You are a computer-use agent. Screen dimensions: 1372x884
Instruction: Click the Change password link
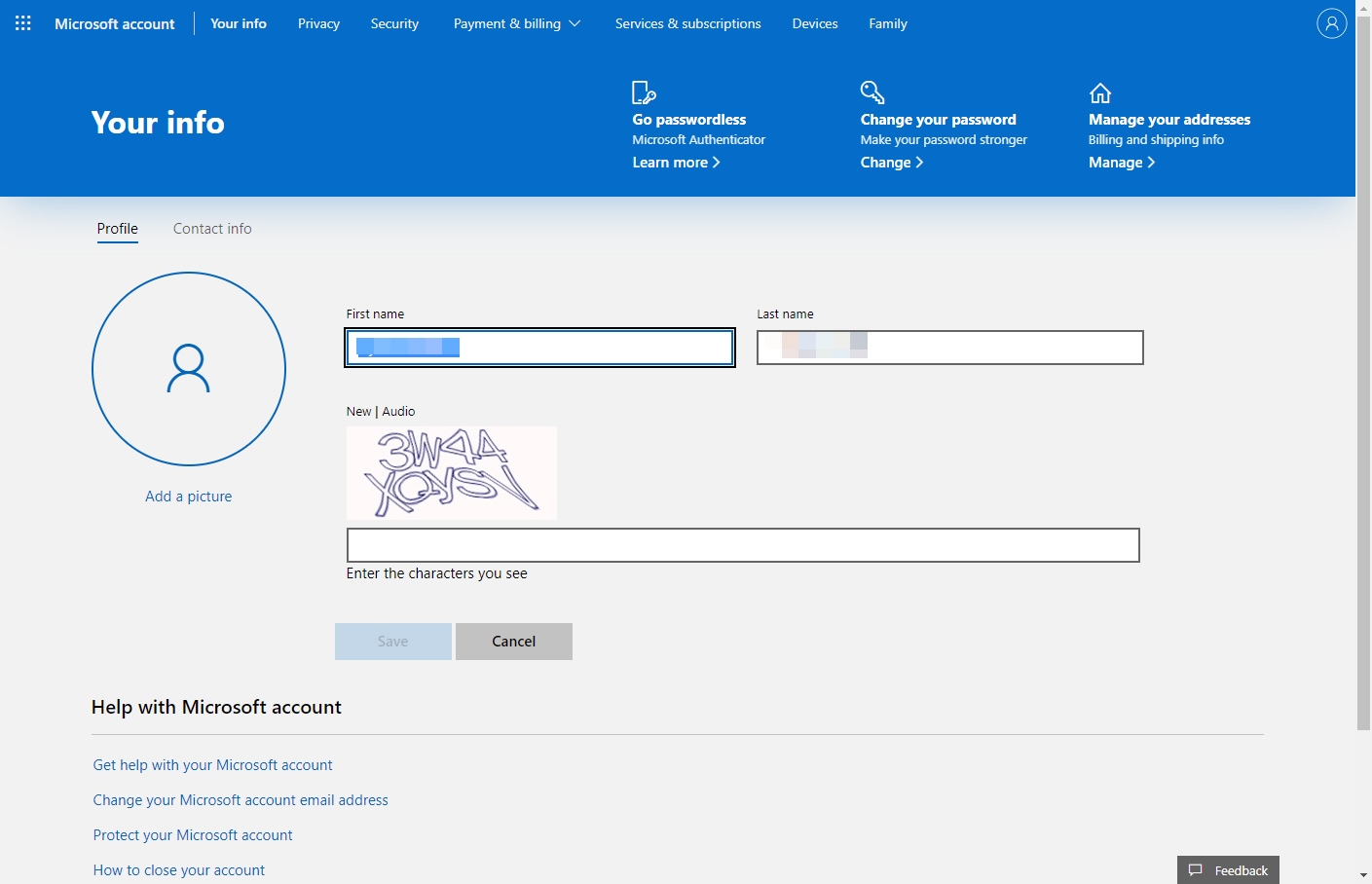click(x=892, y=163)
